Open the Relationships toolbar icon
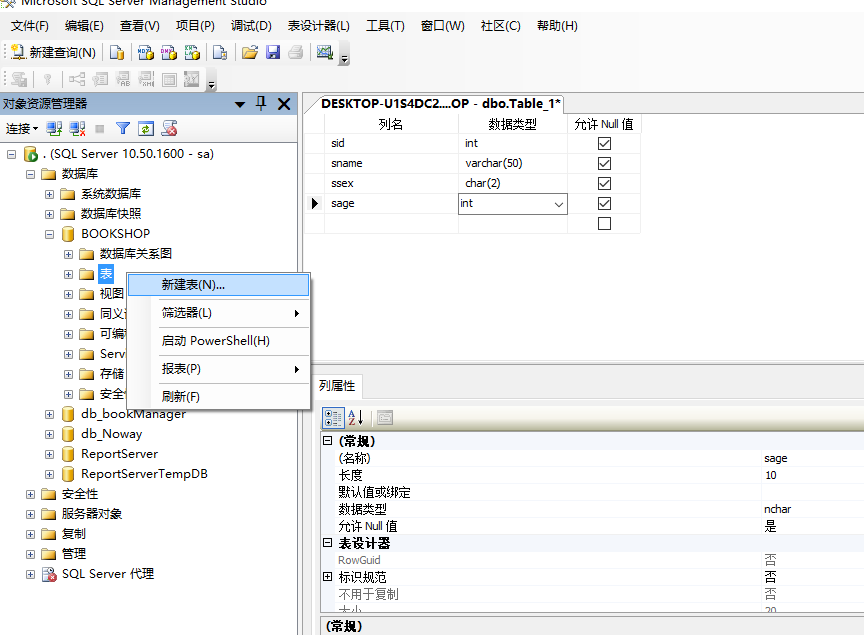The image size is (864, 635). point(77,79)
